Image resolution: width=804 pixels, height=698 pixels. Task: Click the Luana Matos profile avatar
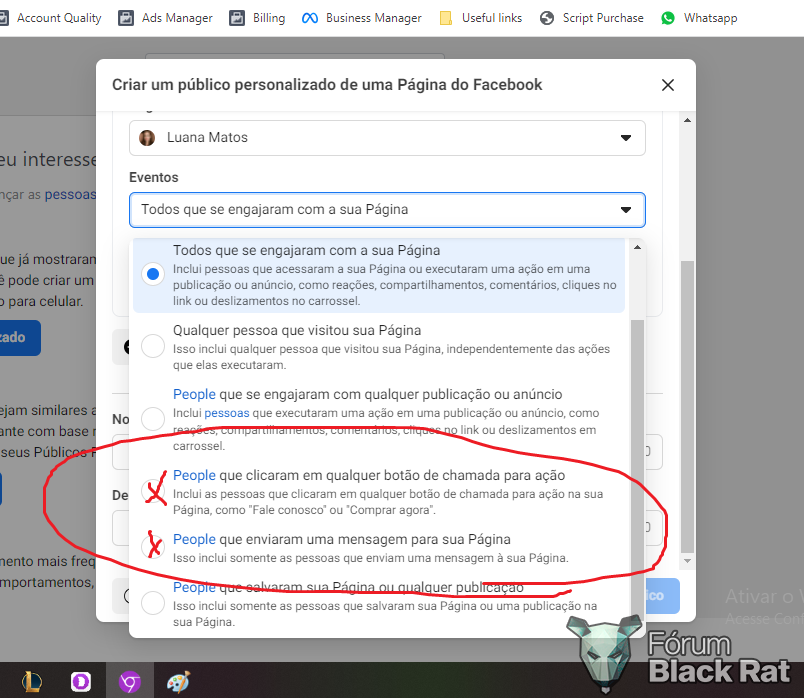tap(147, 138)
